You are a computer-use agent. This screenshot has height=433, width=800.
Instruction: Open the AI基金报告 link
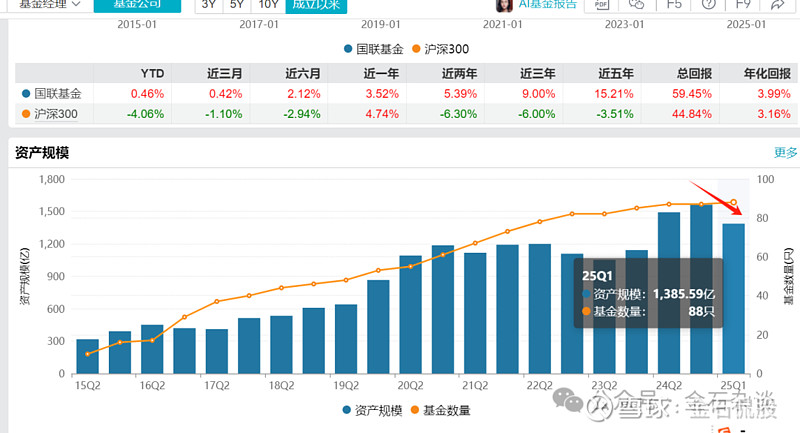[x=547, y=4]
